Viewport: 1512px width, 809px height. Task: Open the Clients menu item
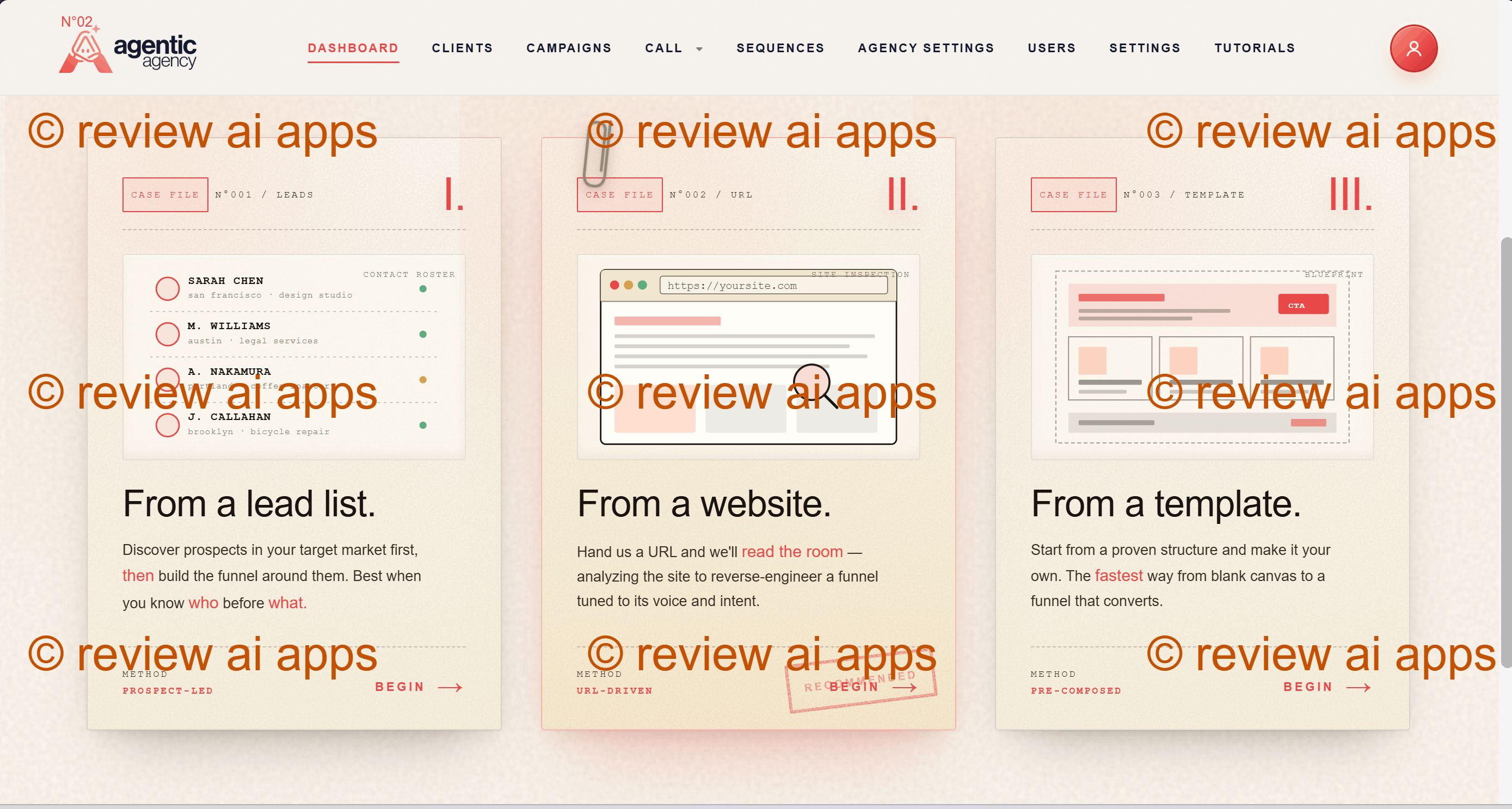click(463, 48)
